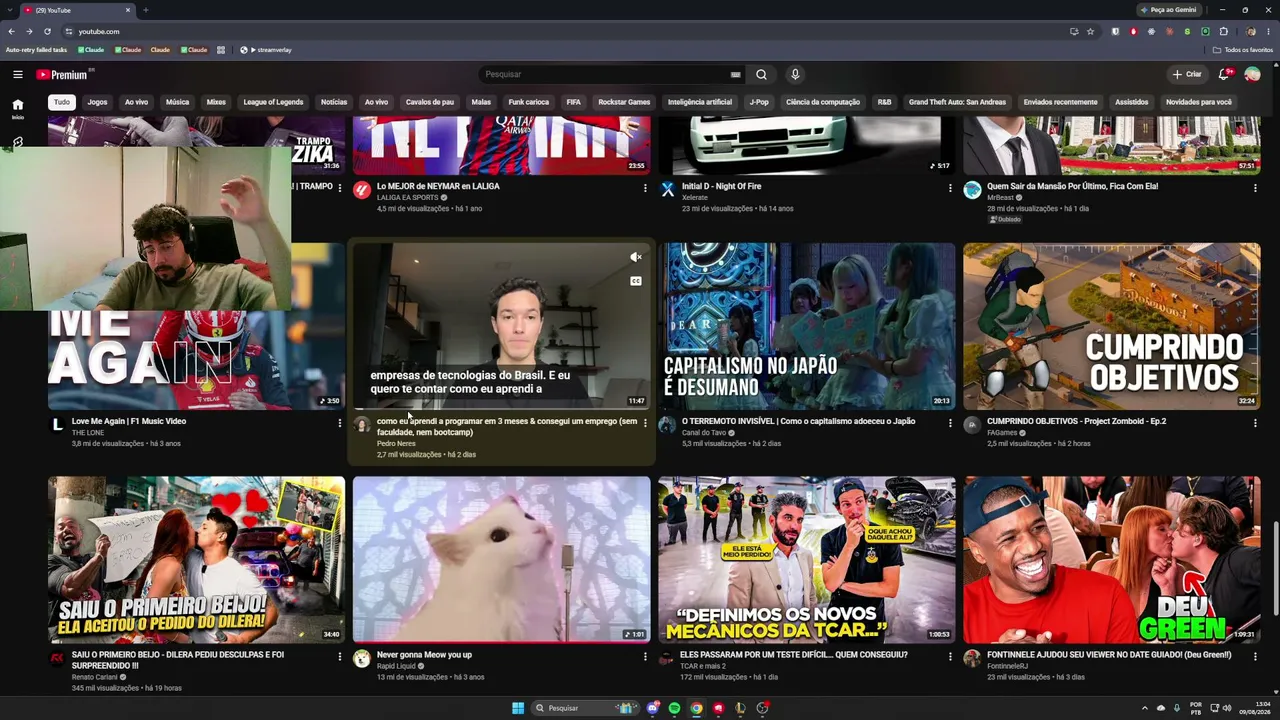Image resolution: width=1280 pixels, height=720 pixels.
Task: Open the Todos os favoritos bookmarks folder
Action: [1243, 50]
